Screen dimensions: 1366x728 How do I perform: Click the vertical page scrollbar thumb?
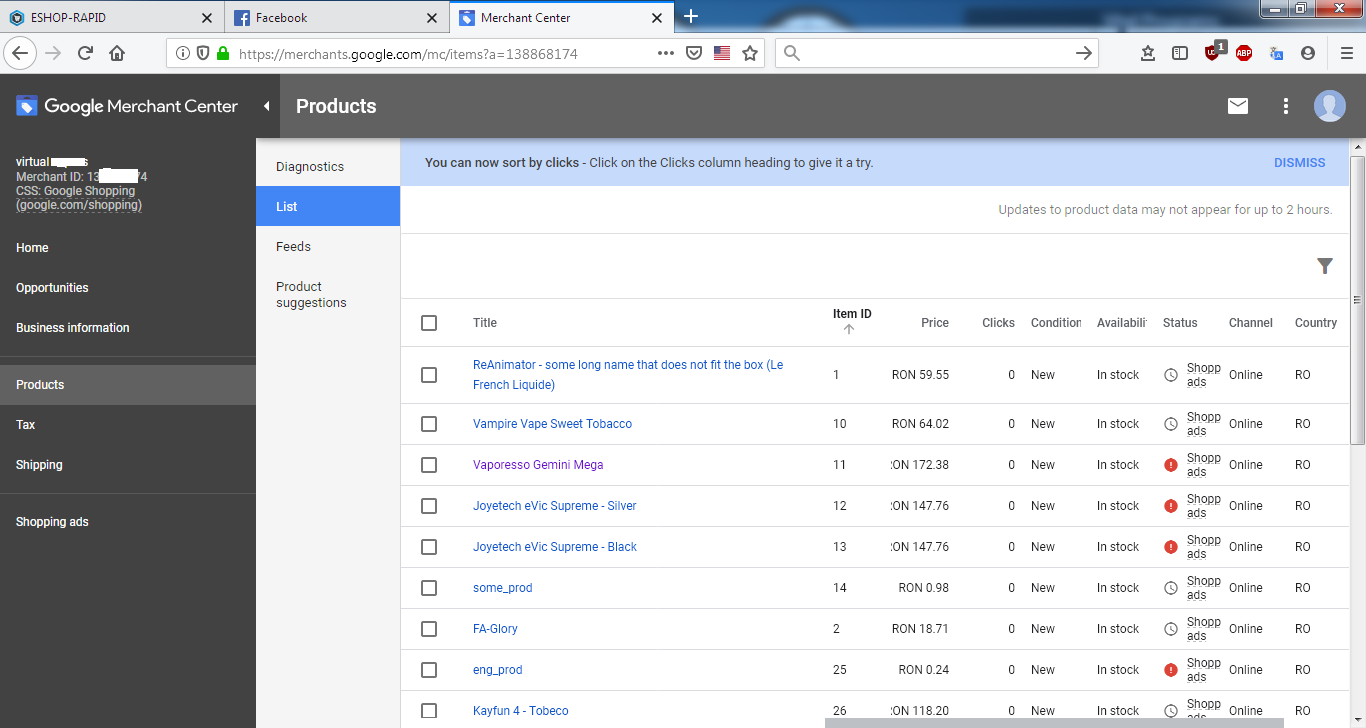(x=1357, y=300)
